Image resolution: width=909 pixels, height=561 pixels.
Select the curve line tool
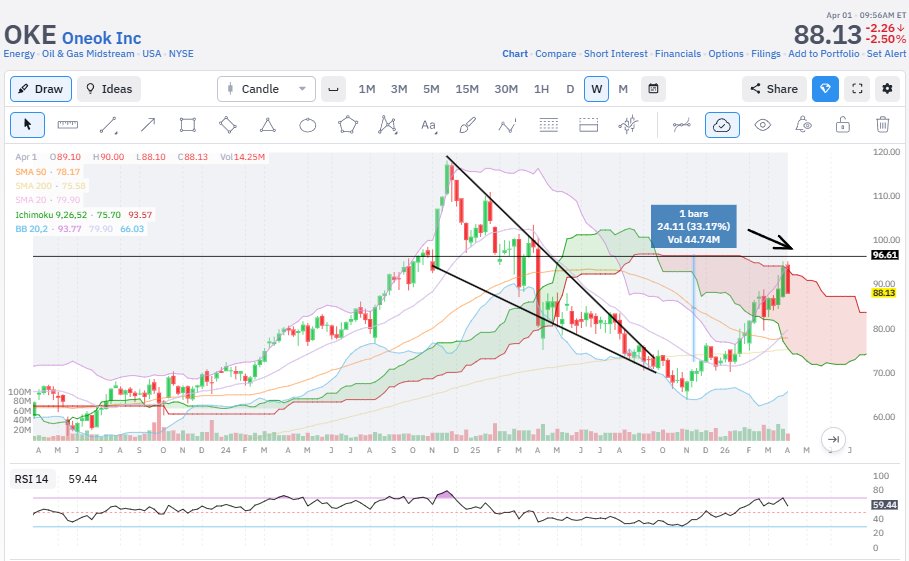click(682, 125)
